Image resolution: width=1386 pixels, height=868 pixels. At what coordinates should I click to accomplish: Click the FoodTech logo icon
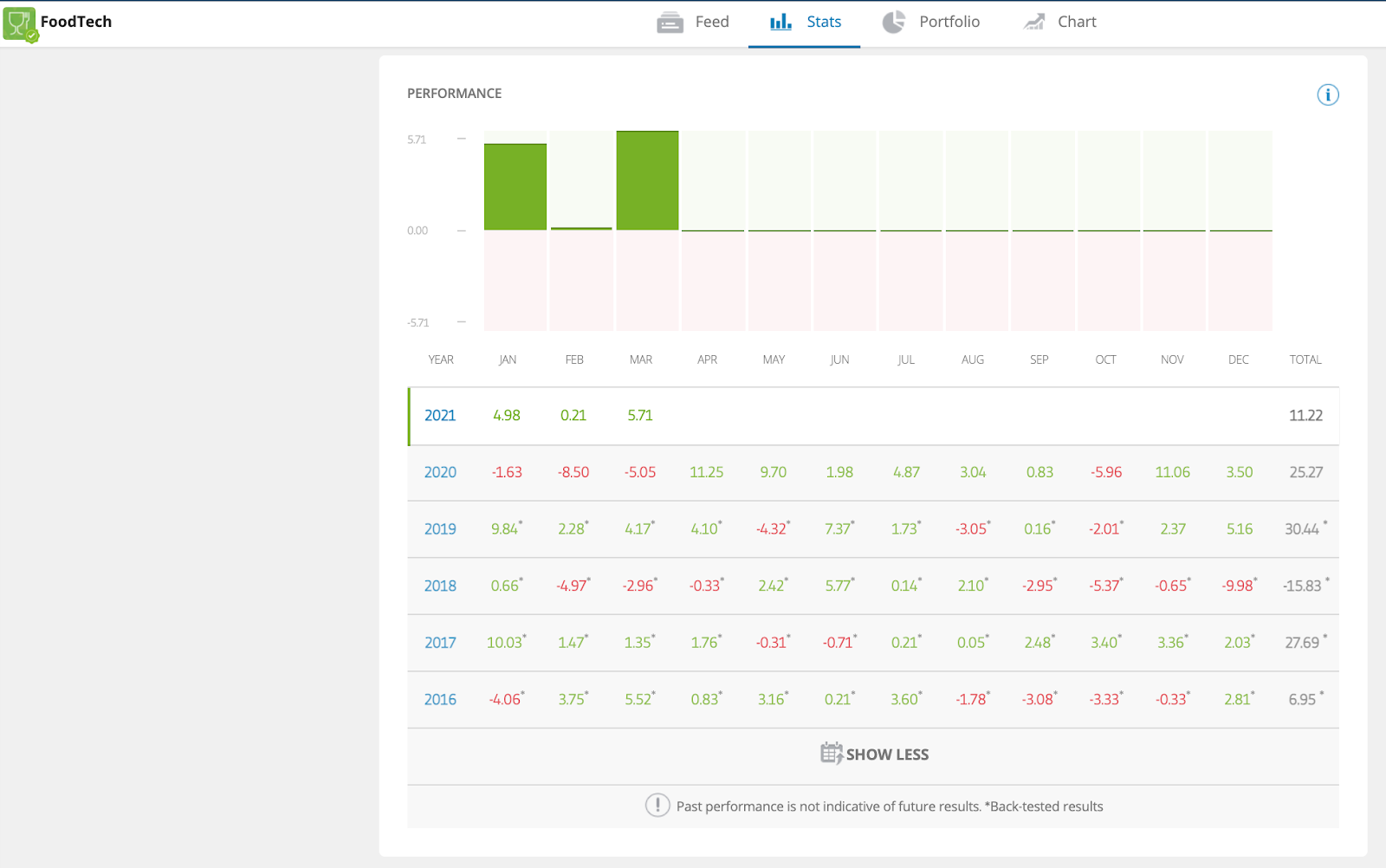pos(20,23)
